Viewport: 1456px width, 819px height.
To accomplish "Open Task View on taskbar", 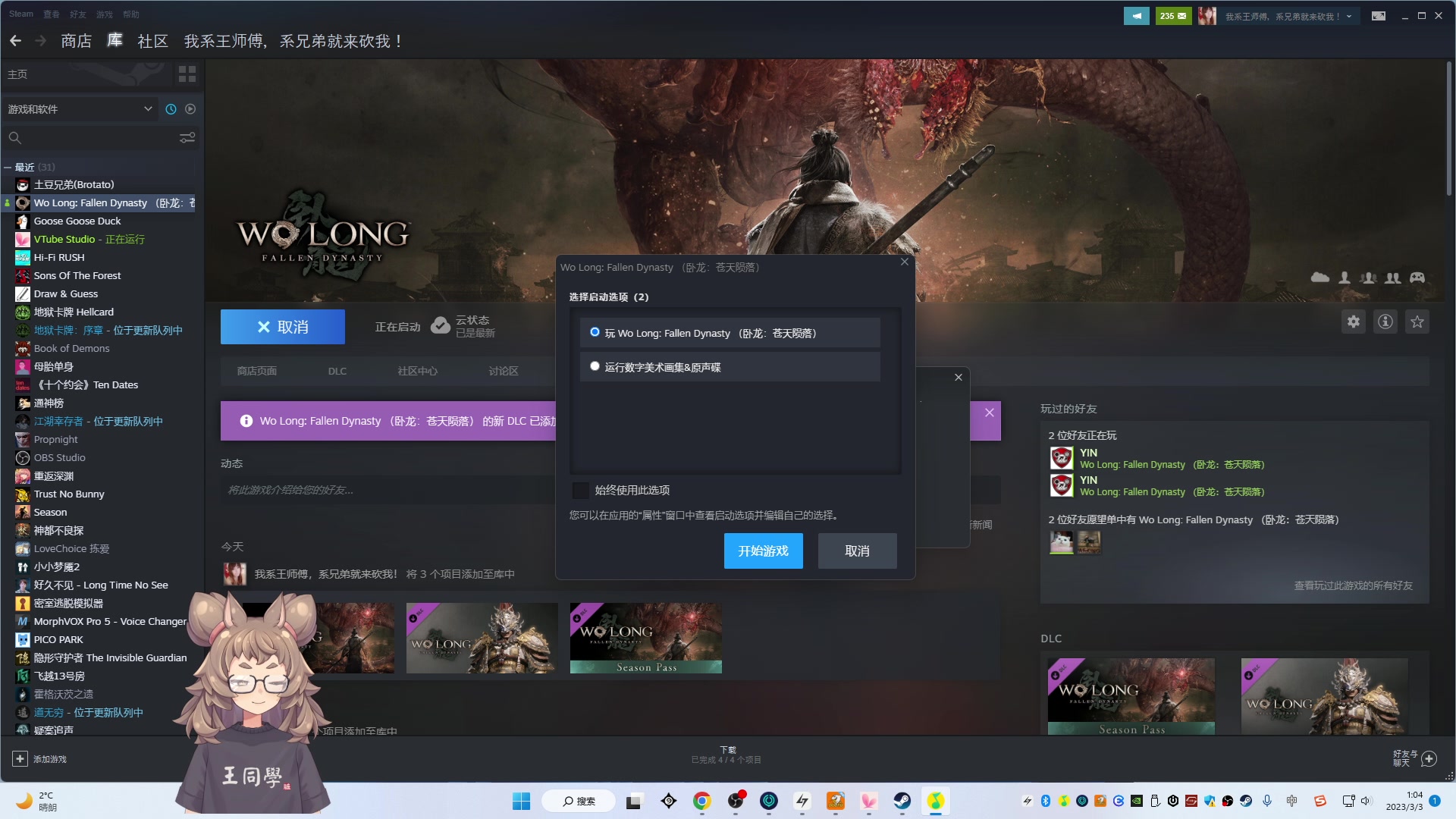I will [634, 801].
